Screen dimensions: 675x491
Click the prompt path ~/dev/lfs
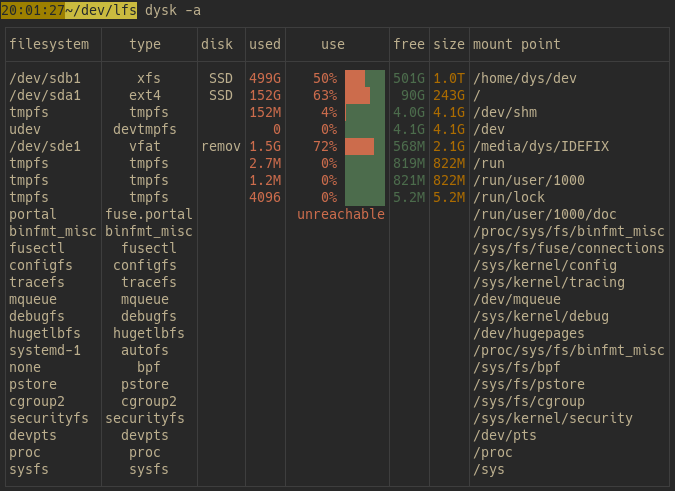pyautogui.click(x=101, y=10)
